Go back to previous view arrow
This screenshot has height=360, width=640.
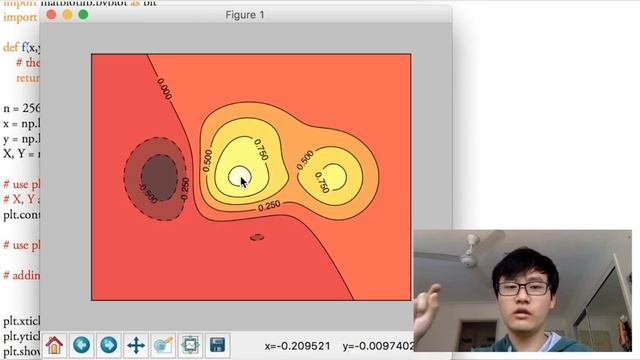(x=82, y=345)
